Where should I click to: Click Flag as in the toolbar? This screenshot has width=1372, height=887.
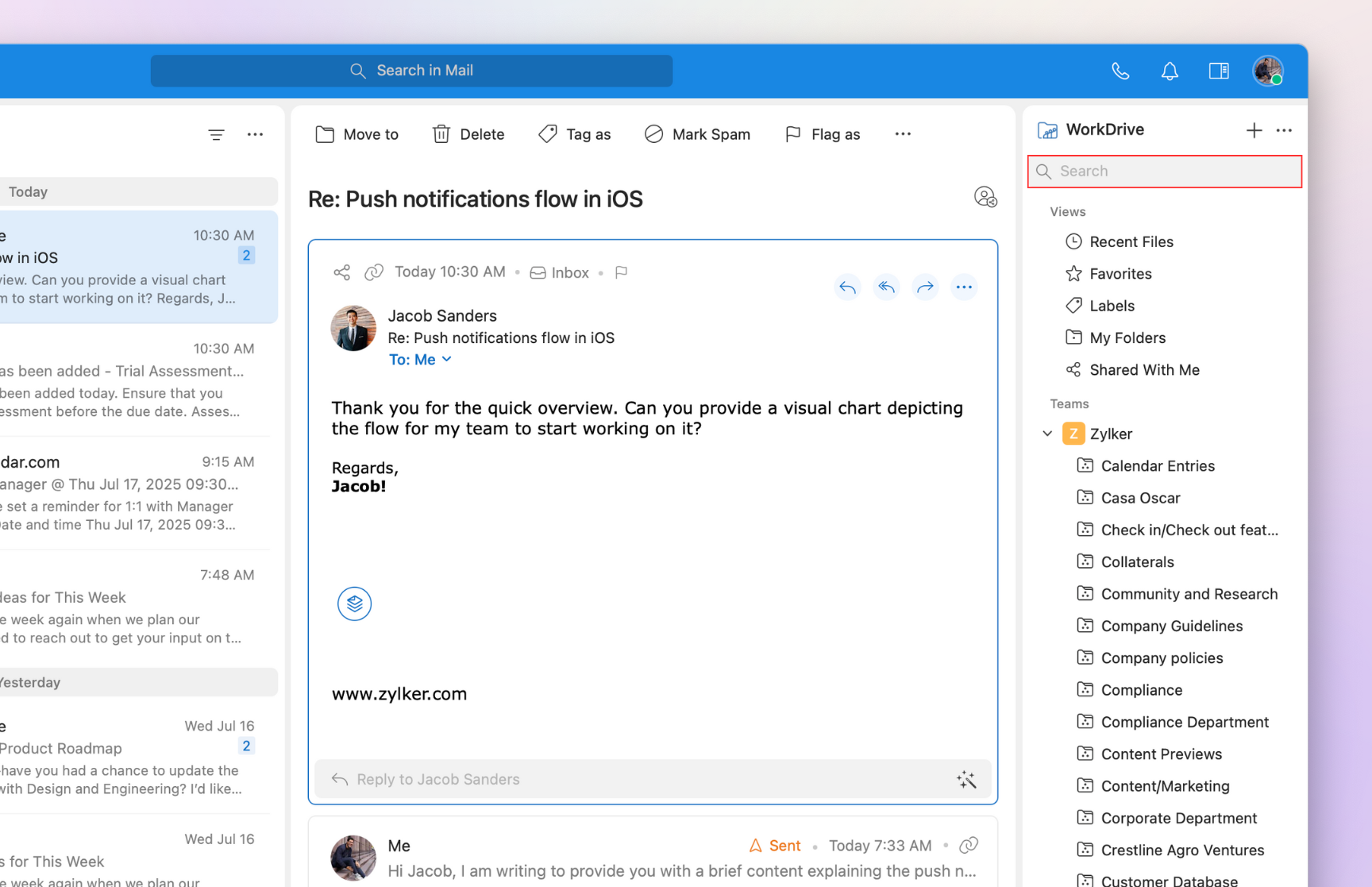coord(823,134)
